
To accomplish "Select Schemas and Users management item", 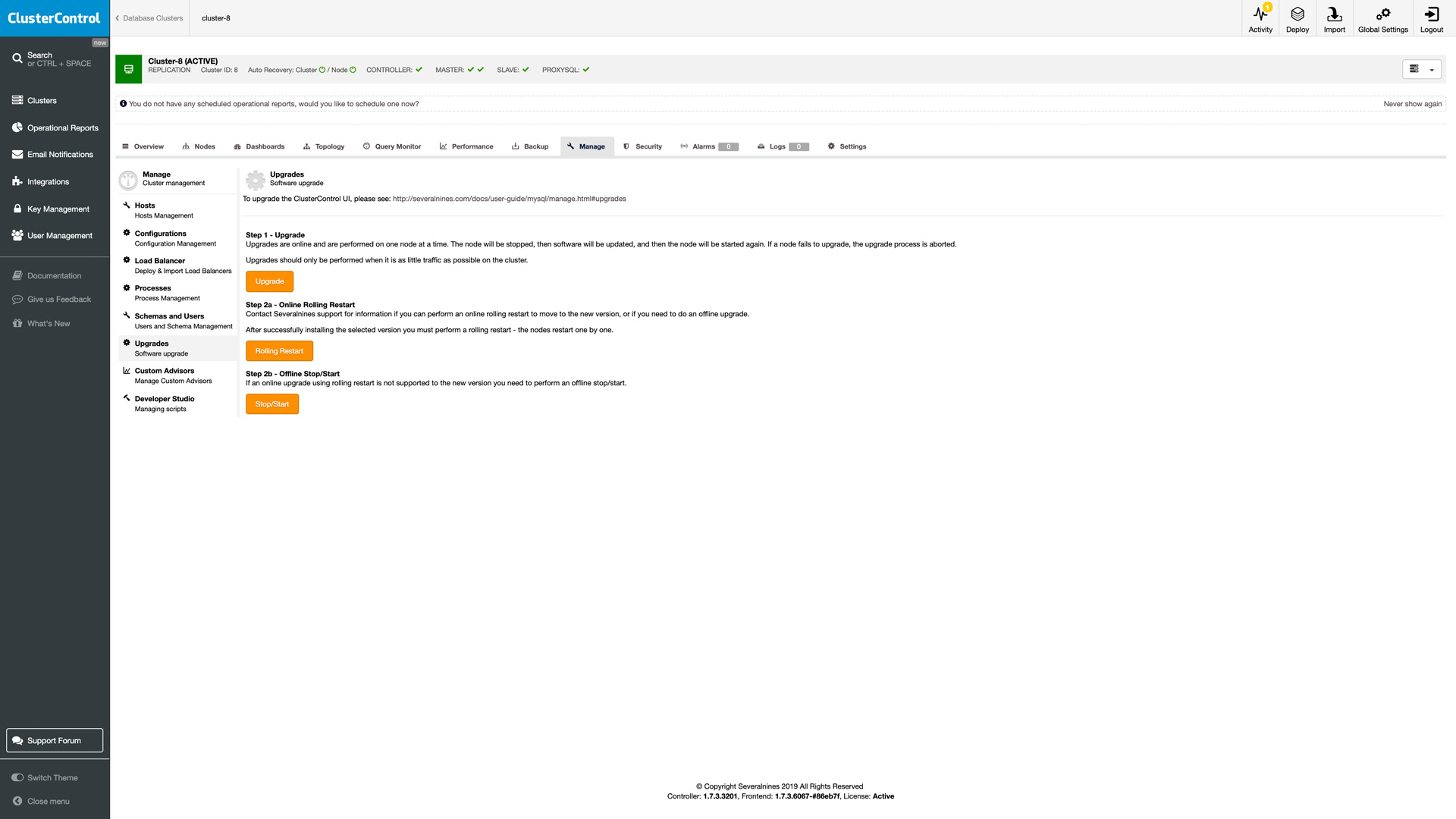I will 169,316.
